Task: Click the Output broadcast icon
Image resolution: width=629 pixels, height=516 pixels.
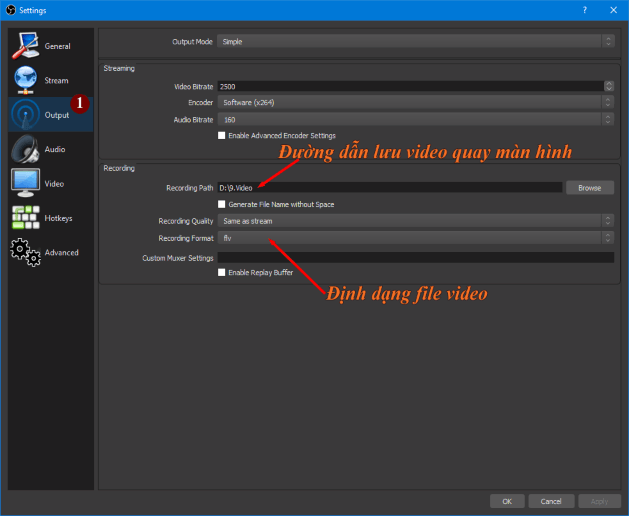Action: click(26, 115)
